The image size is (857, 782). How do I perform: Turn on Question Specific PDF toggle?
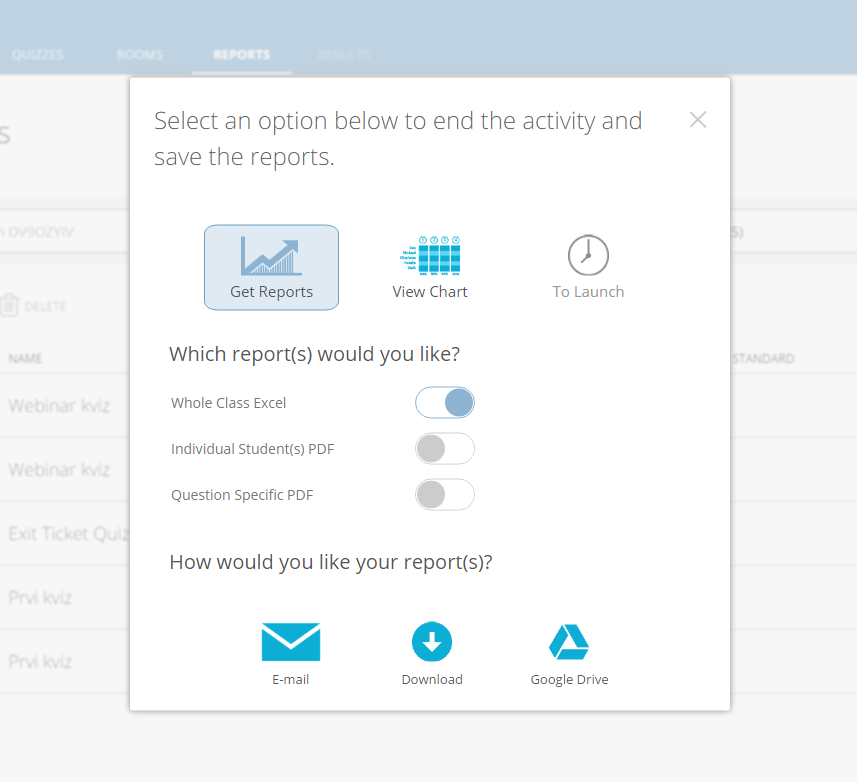(x=445, y=495)
